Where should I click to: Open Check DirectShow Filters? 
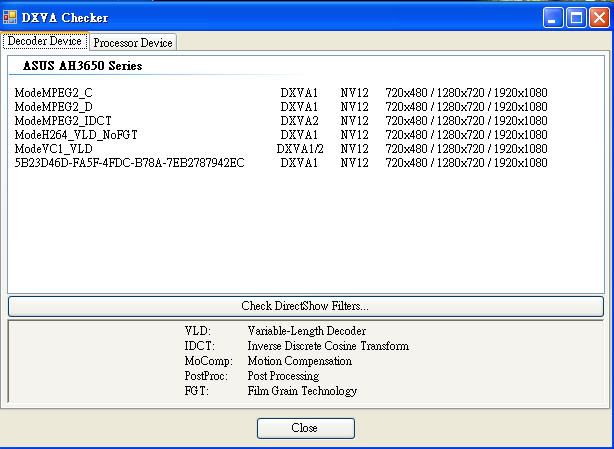pos(305,306)
